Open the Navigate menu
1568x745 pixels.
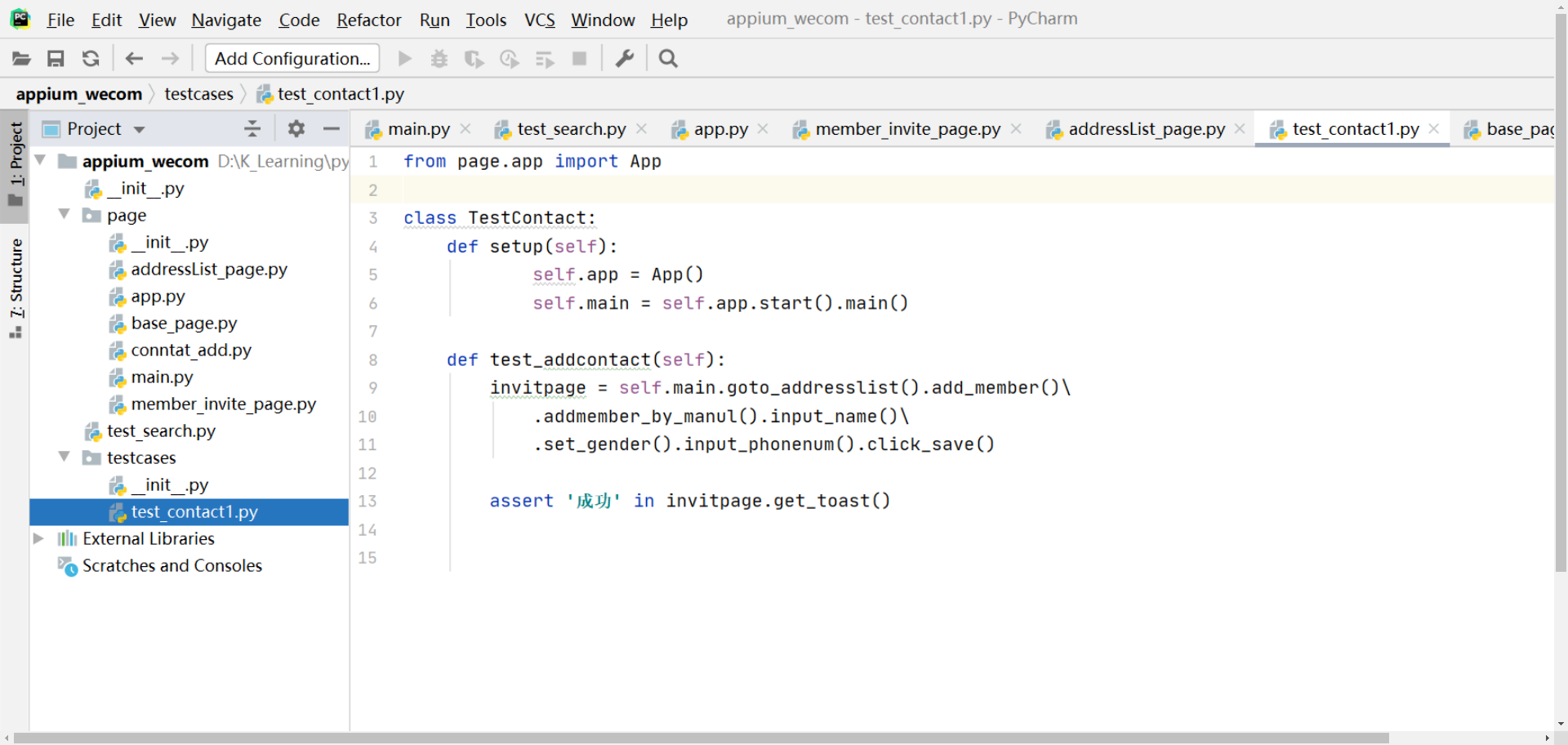(x=226, y=20)
